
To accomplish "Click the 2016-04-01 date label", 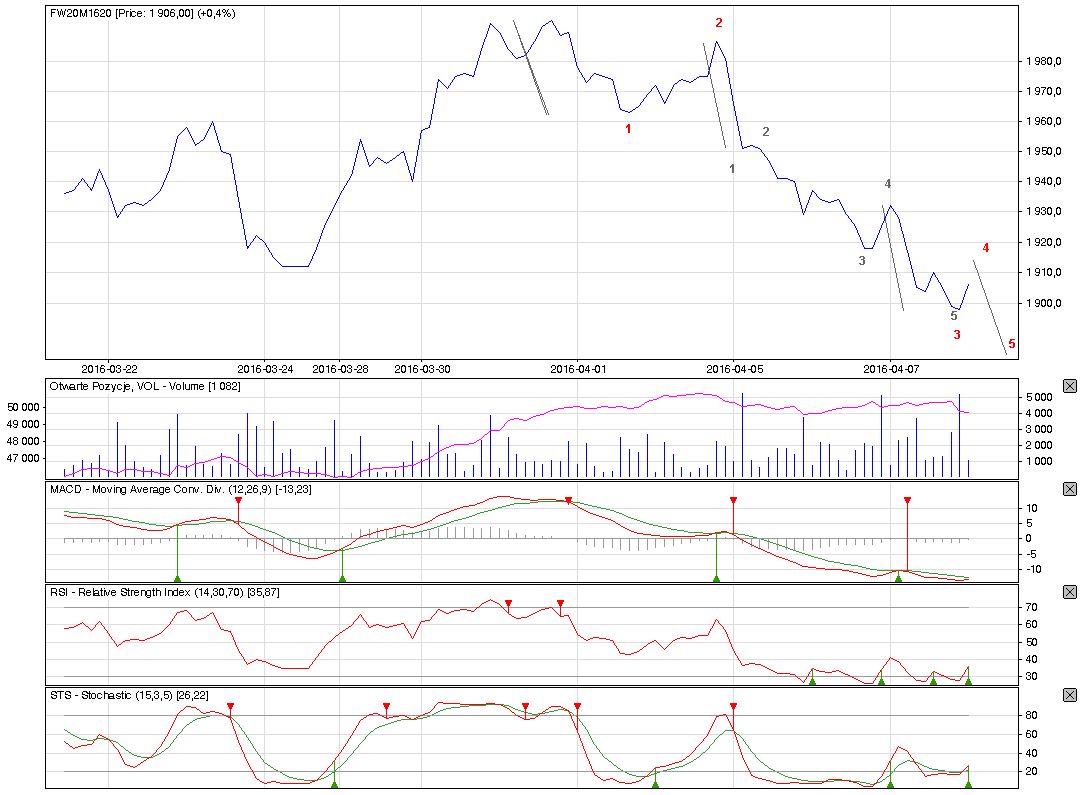I will pos(578,369).
